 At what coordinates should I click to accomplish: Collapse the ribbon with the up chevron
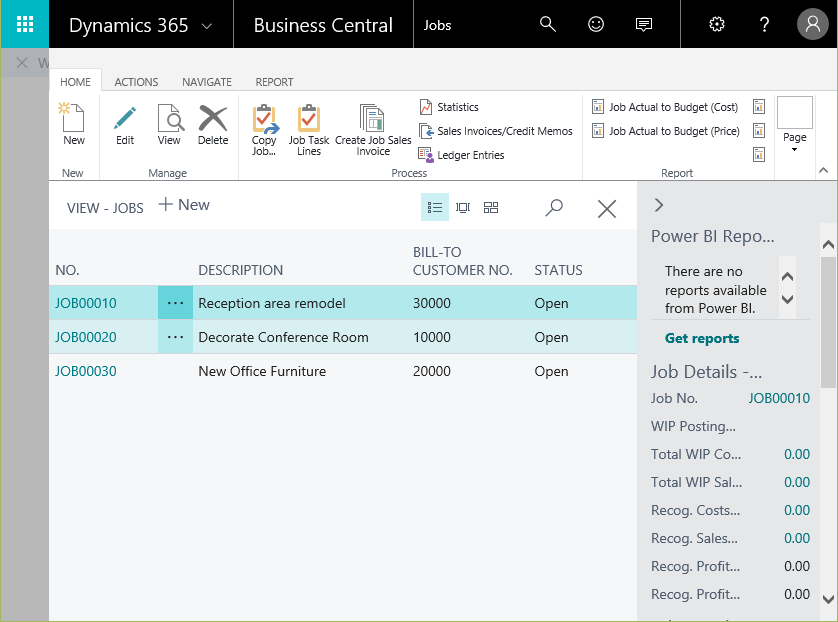(x=823, y=170)
